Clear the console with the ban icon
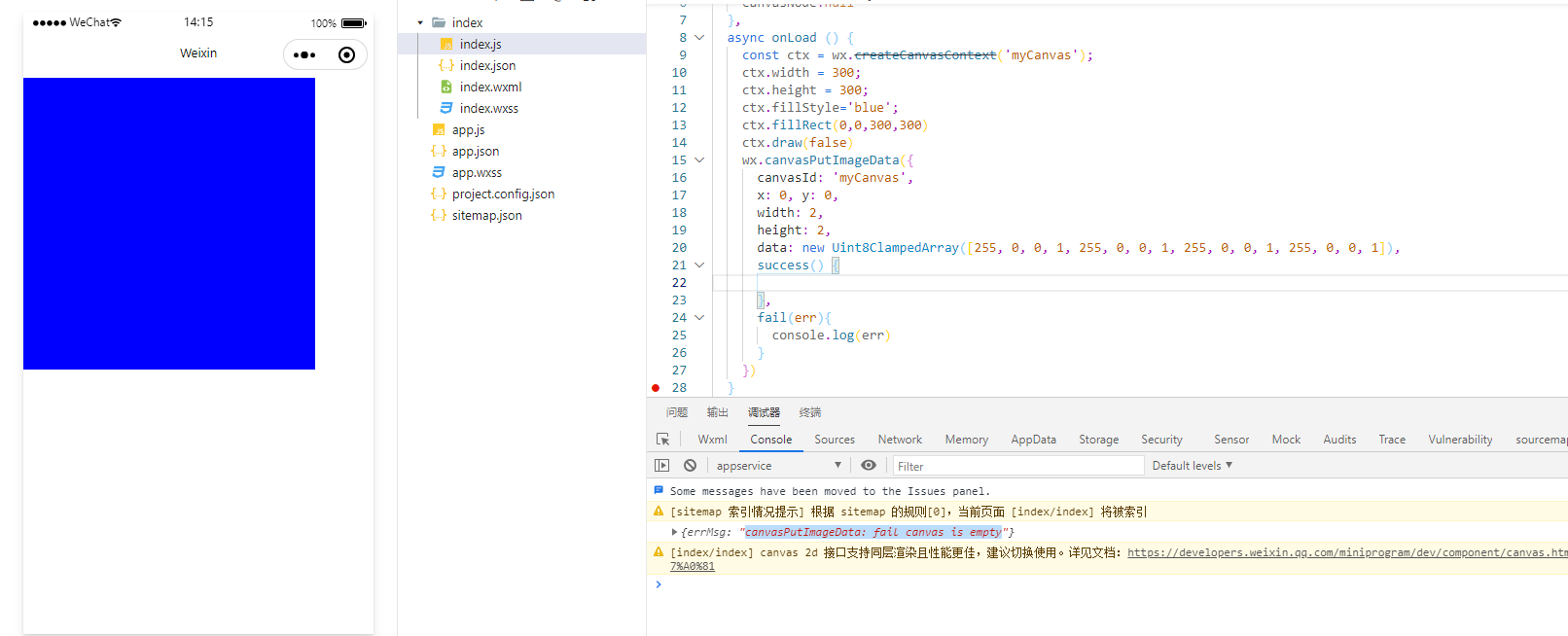This screenshot has height=636, width=1568. (690, 466)
